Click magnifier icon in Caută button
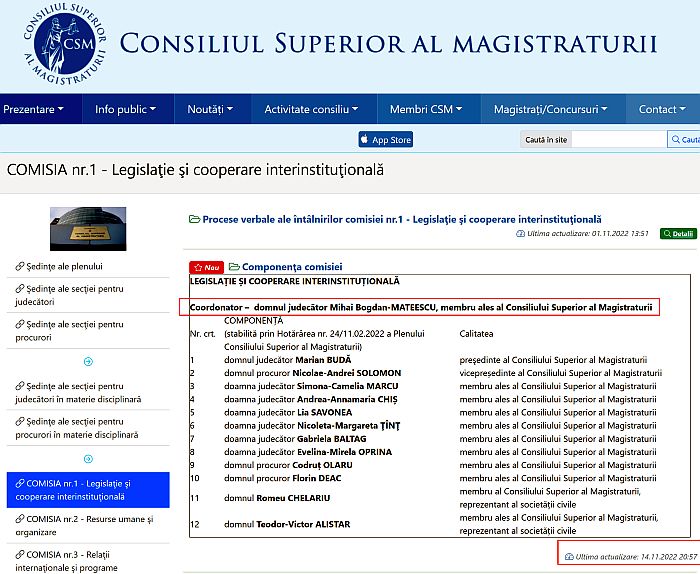This screenshot has height=574, width=700. pyautogui.click(x=676, y=140)
